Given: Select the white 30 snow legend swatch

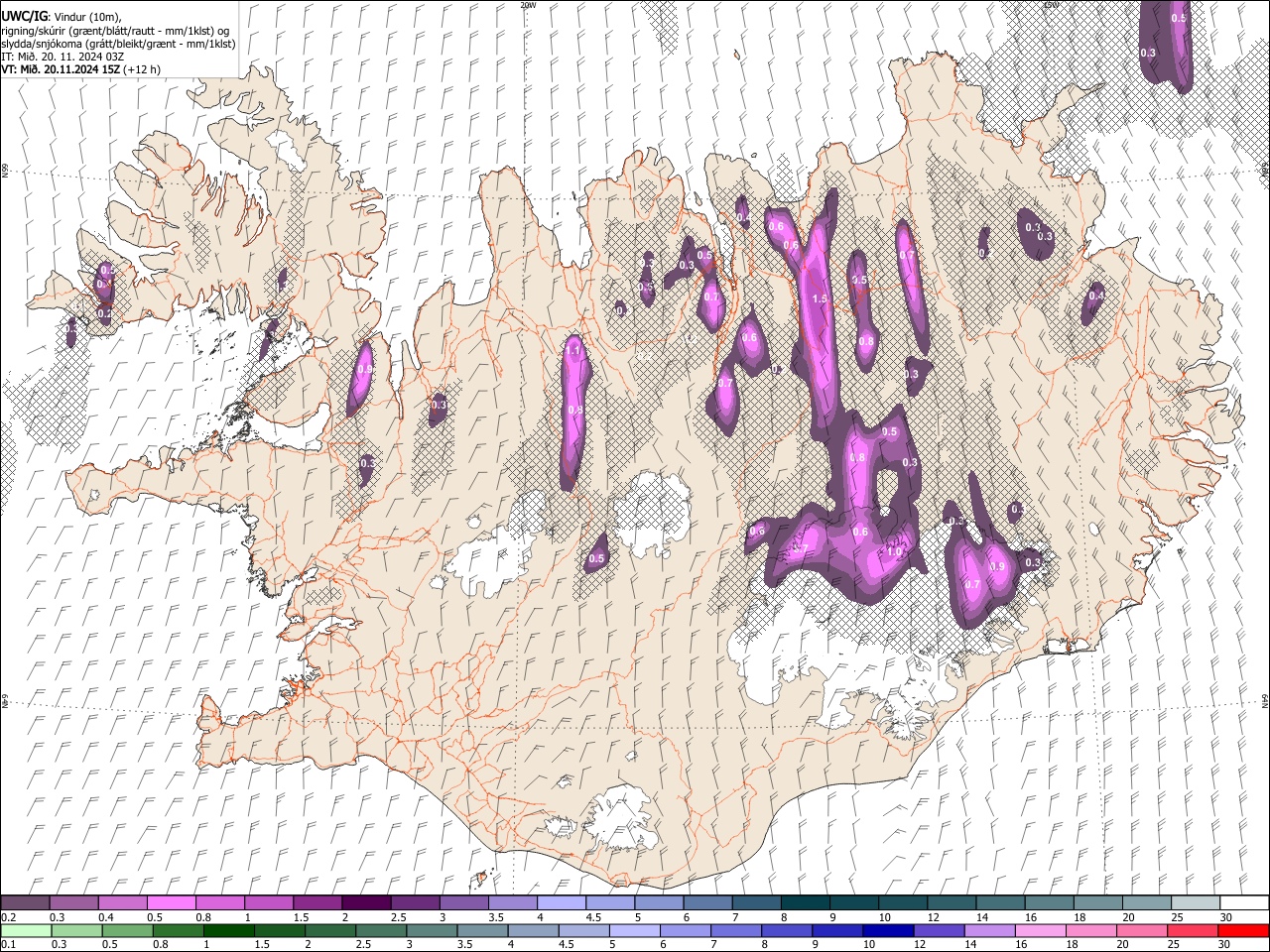Looking at the screenshot, I should [x=1244, y=902].
